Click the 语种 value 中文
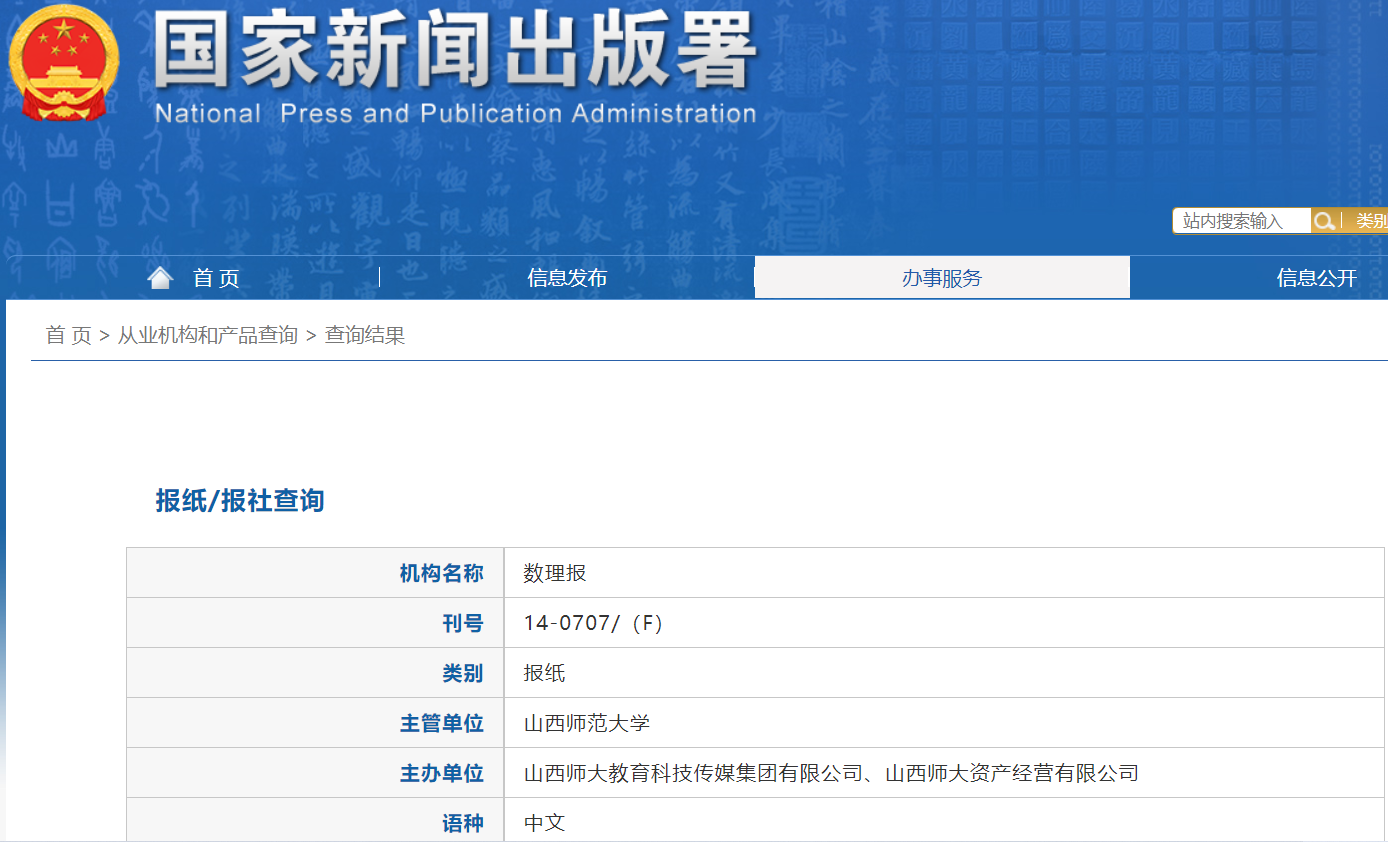The image size is (1388, 842). click(544, 820)
